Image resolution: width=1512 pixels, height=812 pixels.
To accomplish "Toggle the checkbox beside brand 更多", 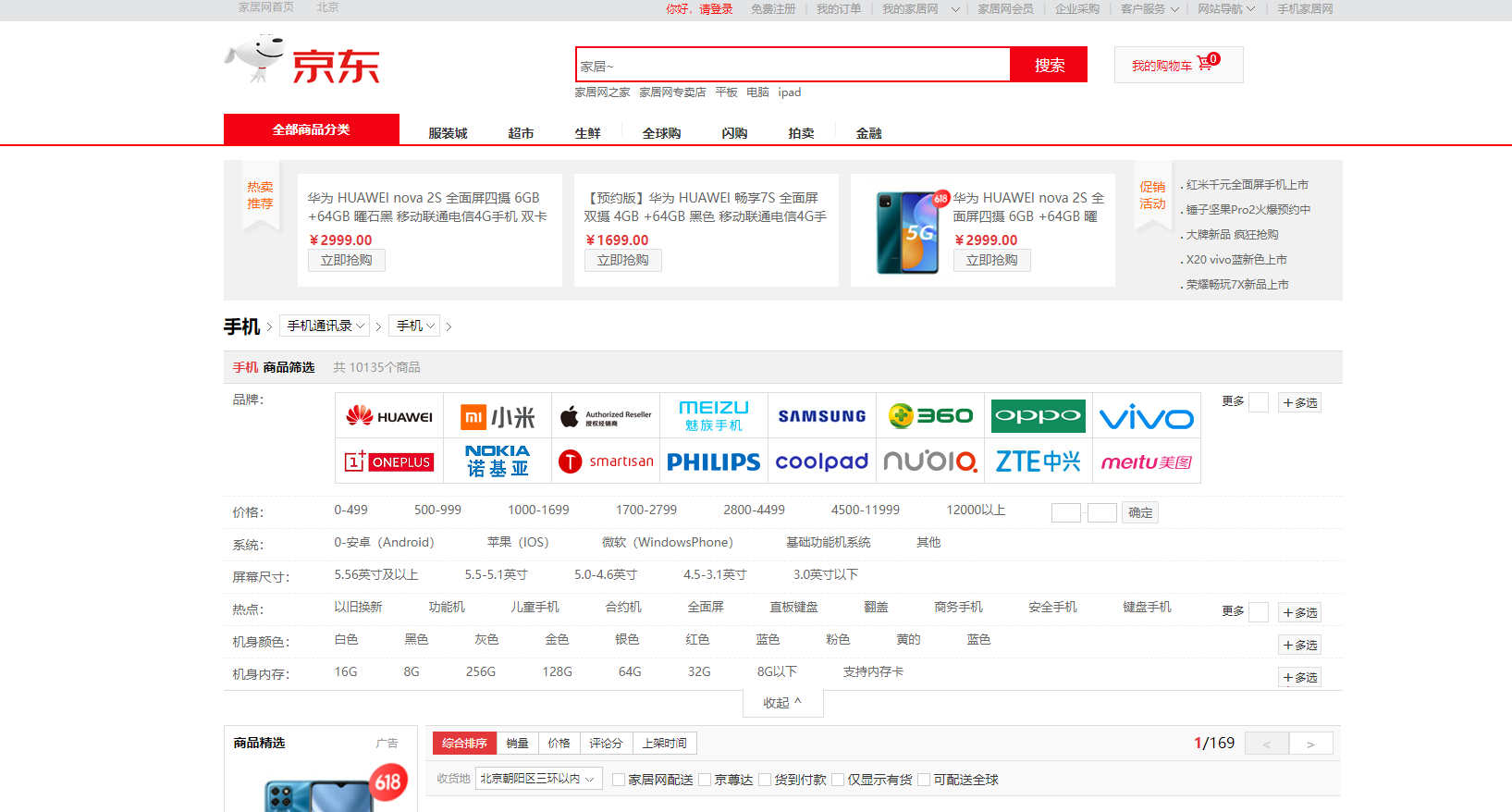I will click(x=1259, y=402).
